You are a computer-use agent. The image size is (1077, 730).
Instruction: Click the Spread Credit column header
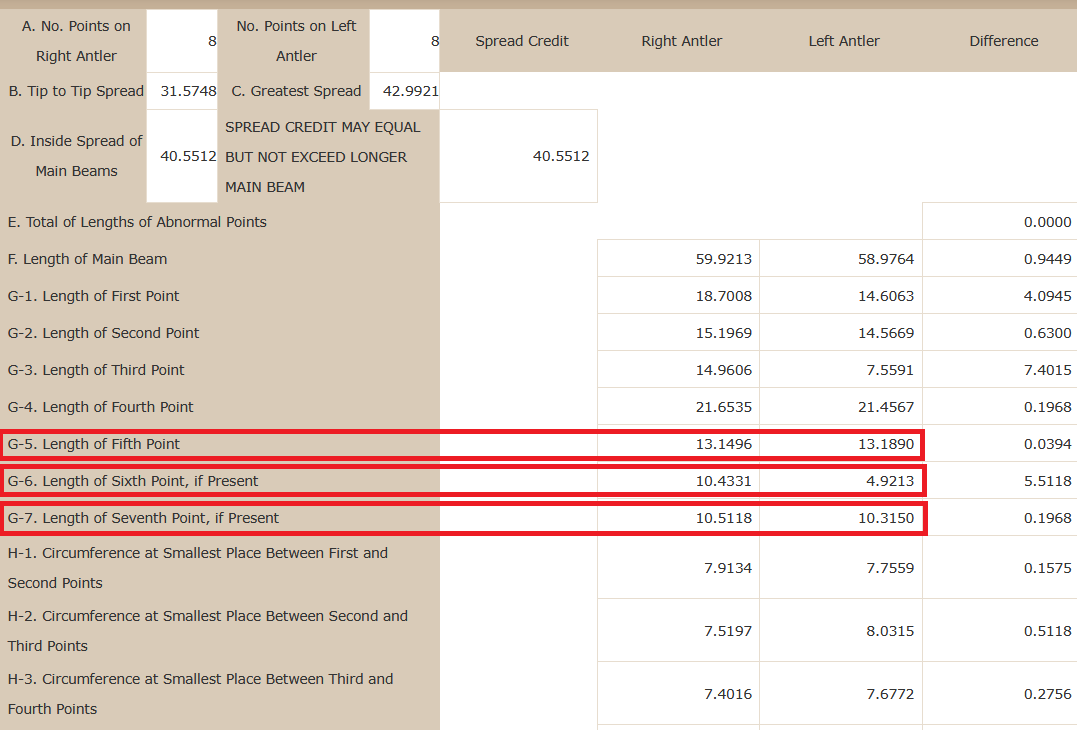[x=521, y=41]
